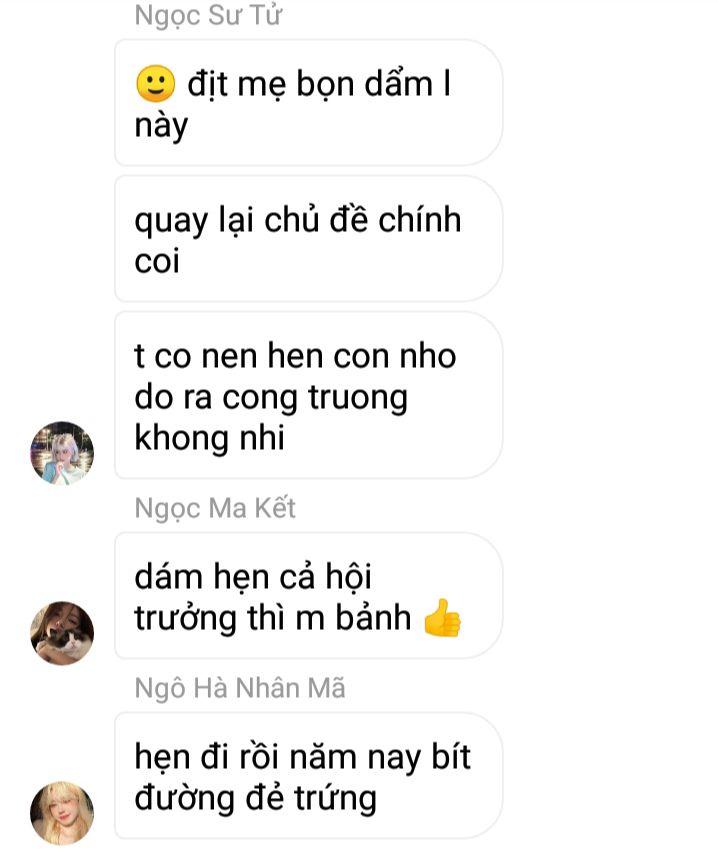The width and height of the screenshot is (719, 852).
Task: Click 'do ra cong truong' text line
Action: (271, 398)
